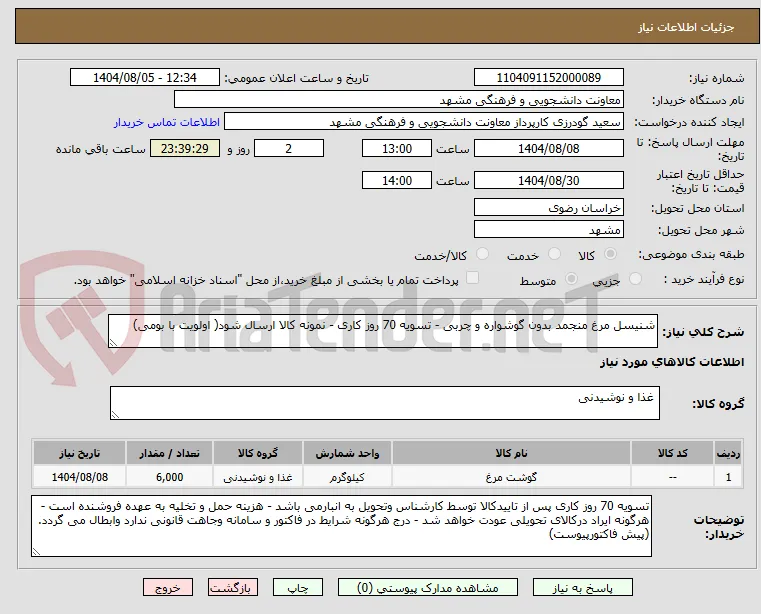
Task: Select the جزیی purchase type radio
Action: point(635,279)
